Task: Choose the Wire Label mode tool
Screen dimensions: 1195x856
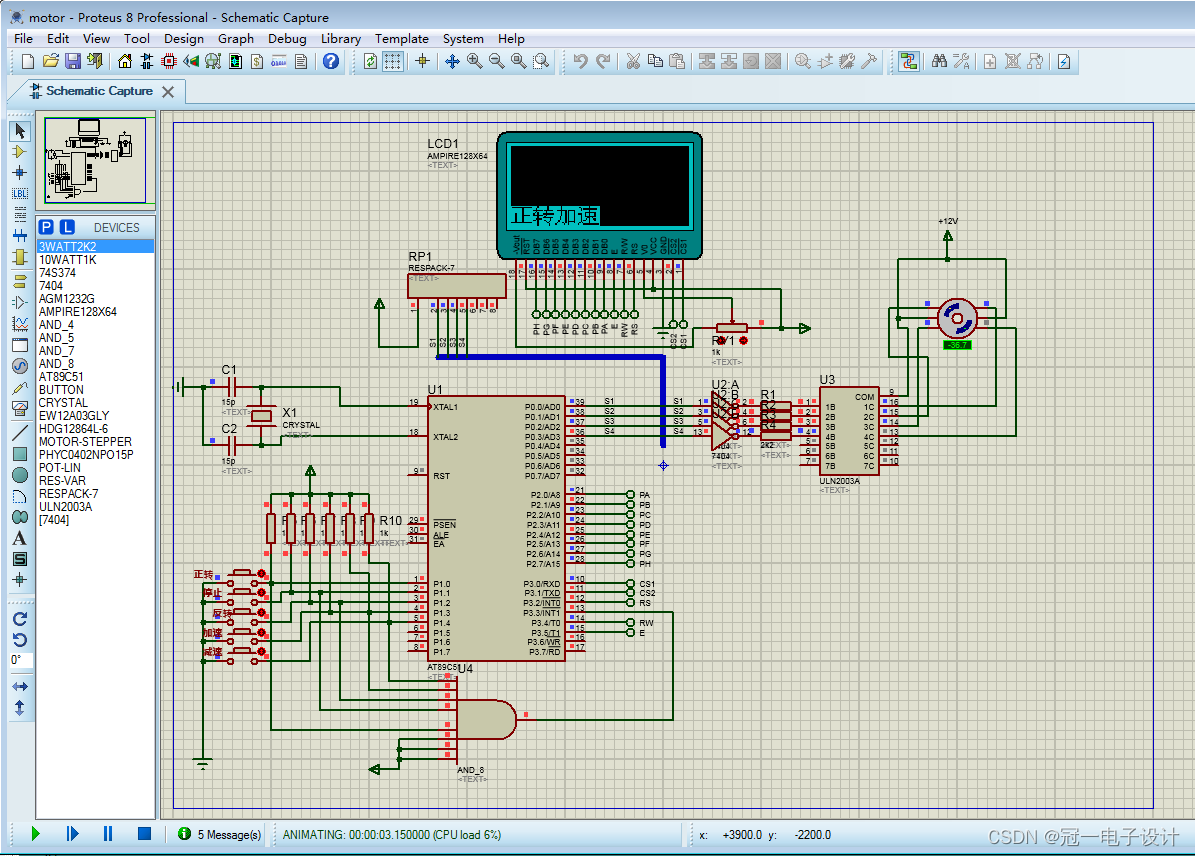Action: tap(20, 194)
